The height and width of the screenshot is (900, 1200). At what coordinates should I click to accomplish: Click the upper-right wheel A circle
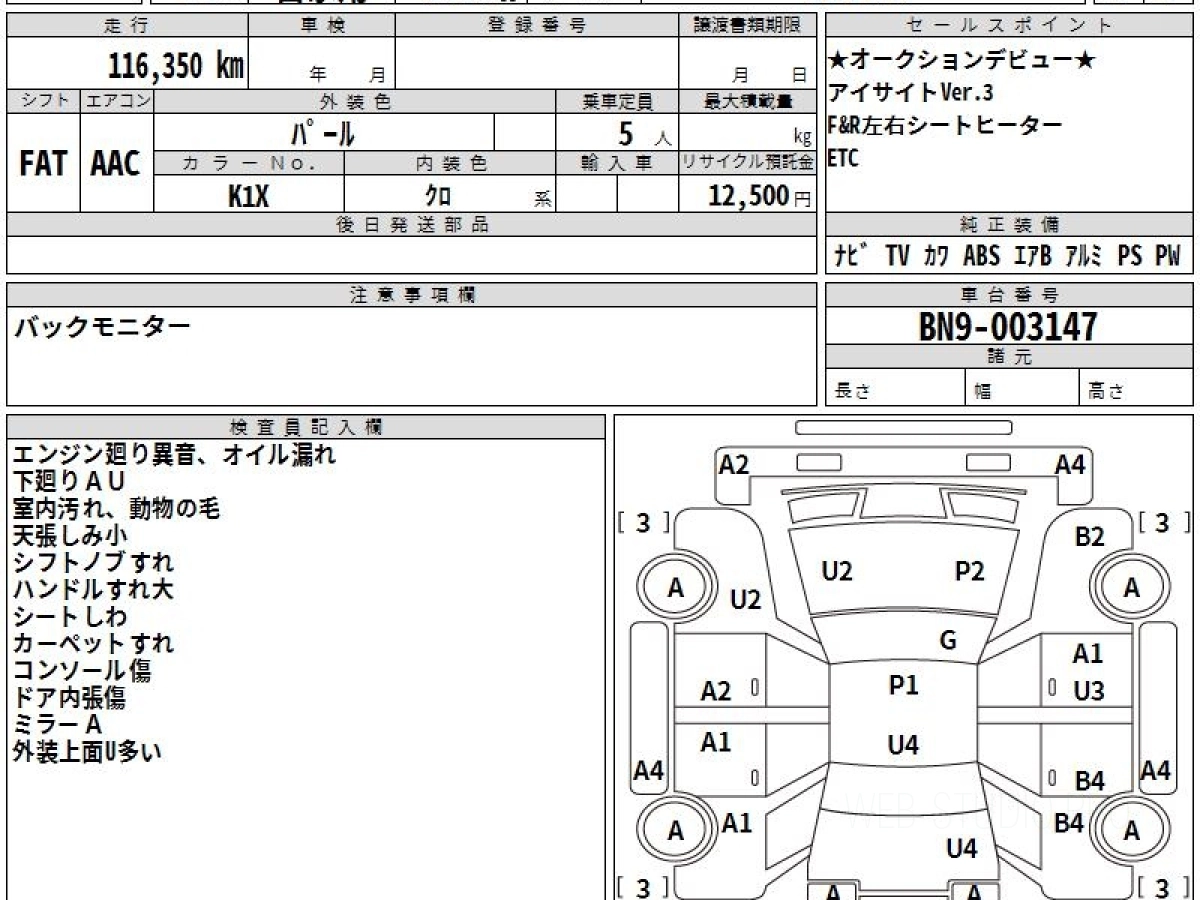[x=1131, y=588]
